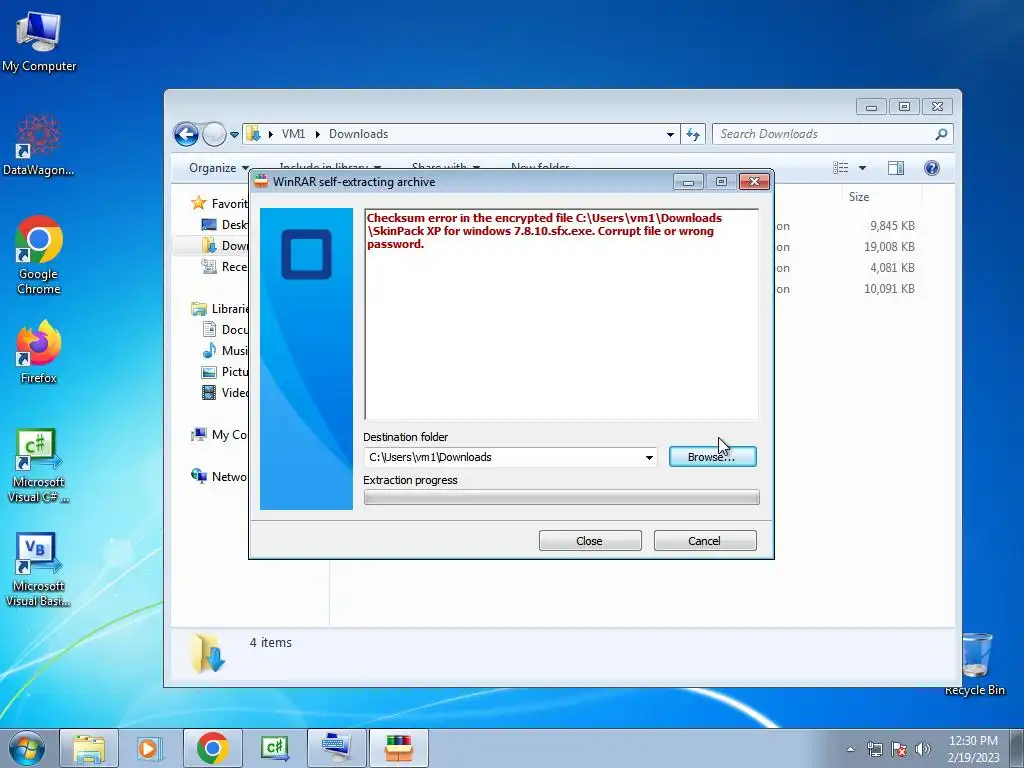Go forward in the Explorer window
Image resolution: width=1024 pixels, height=768 pixels.
pos(214,135)
